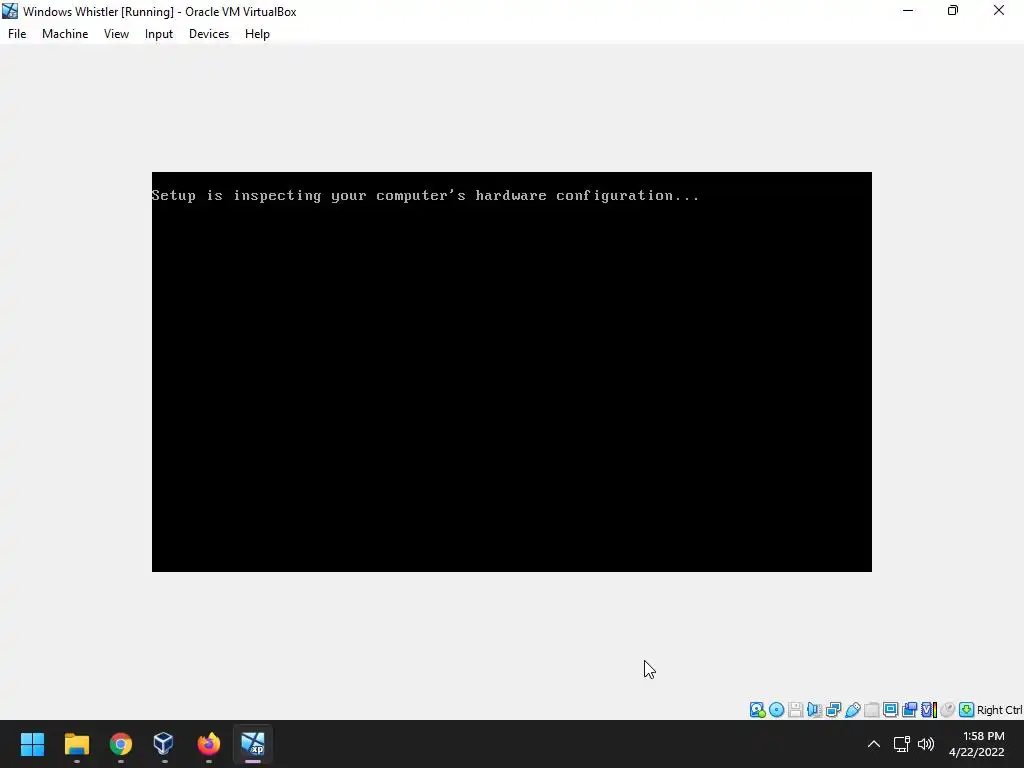Open the Devices menu
Screen dimensions: 1024x768
coord(209,34)
